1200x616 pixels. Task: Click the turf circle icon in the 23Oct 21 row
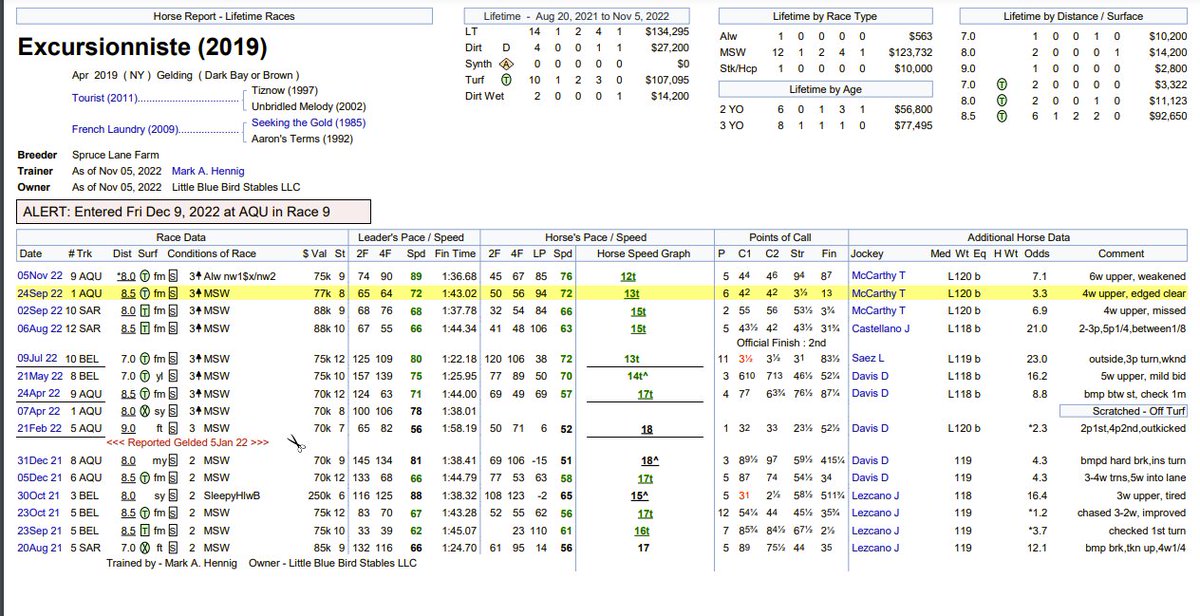(x=145, y=514)
